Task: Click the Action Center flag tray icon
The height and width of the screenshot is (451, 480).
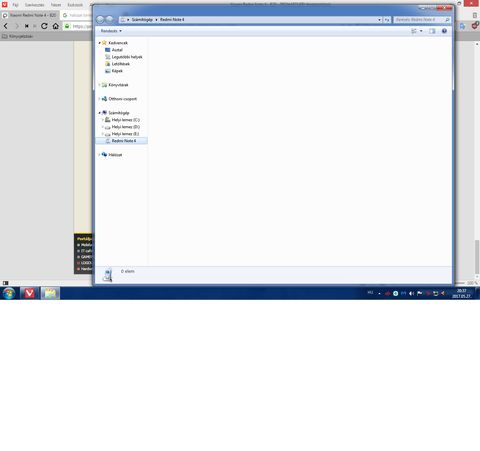Action: (x=419, y=293)
